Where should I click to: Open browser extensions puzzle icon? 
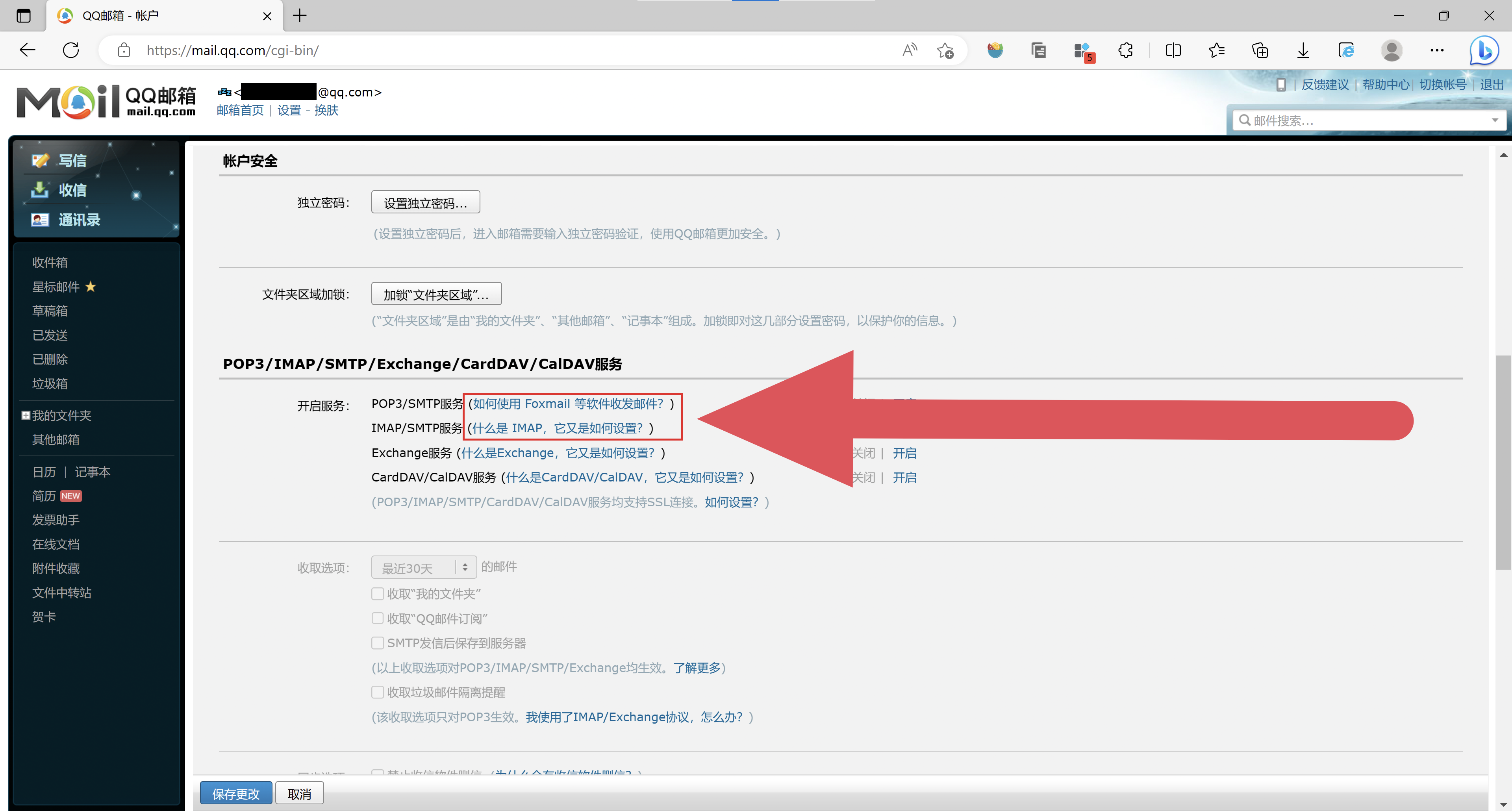point(1125,50)
